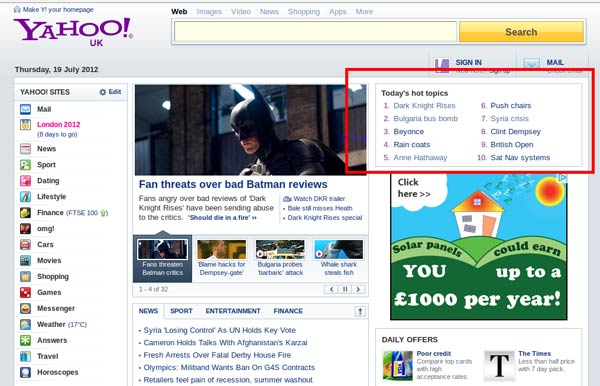Click the scroll-to-top arrow in news tabs

[360, 311]
